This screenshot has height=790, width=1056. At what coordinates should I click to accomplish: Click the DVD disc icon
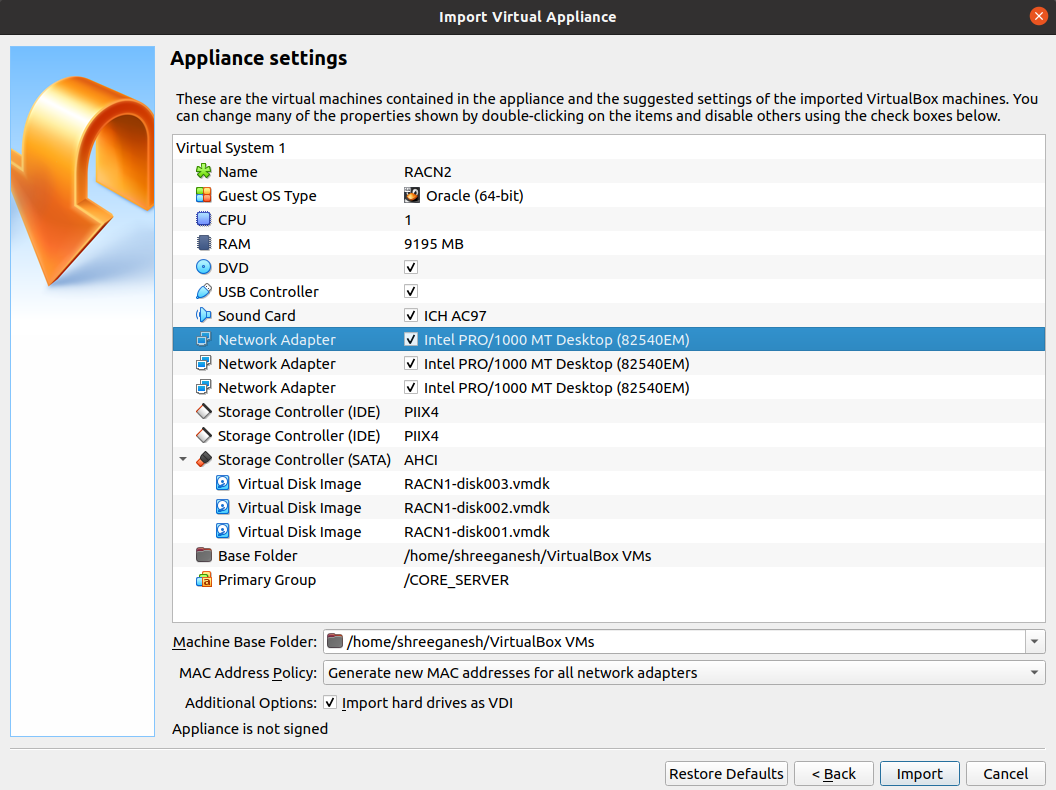point(203,267)
